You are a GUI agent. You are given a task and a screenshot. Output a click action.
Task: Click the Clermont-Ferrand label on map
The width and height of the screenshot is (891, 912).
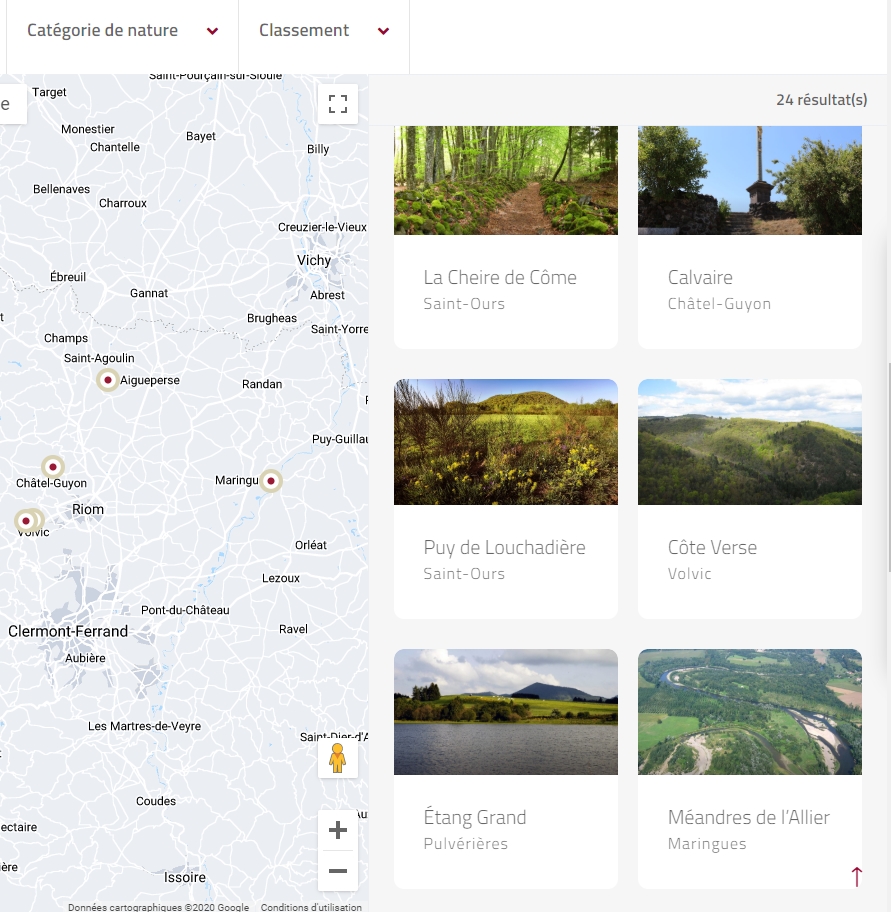click(68, 631)
